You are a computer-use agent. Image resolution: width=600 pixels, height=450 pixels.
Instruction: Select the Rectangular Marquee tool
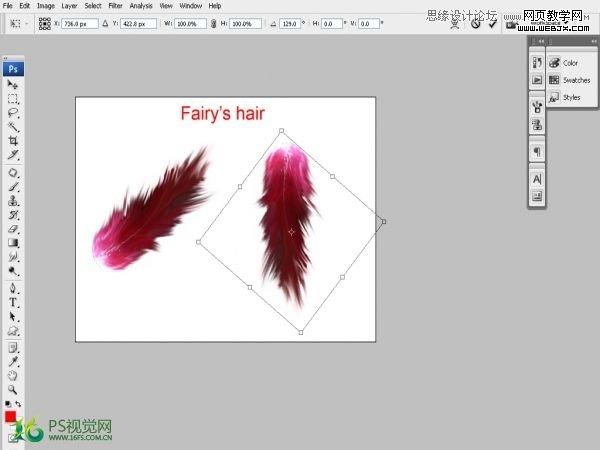(x=14, y=99)
